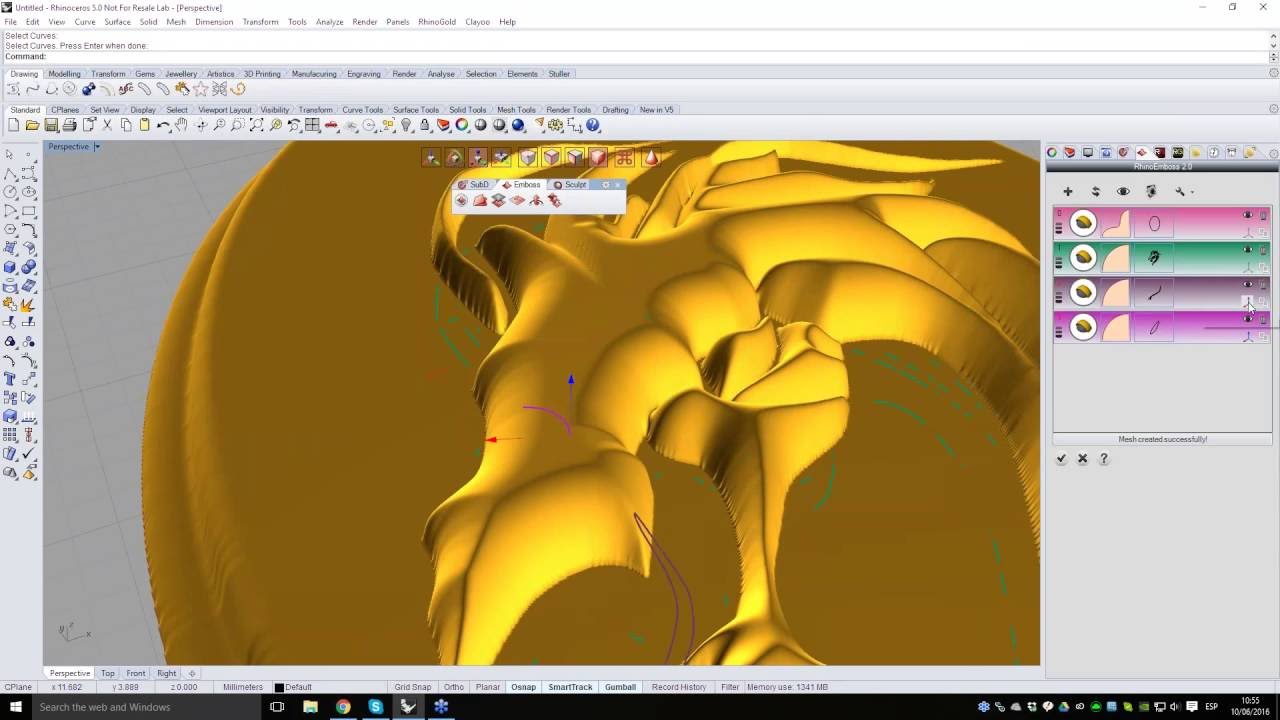Switch to the SubD tab in floating toolbar
1280x720 pixels.
(474, 185)
